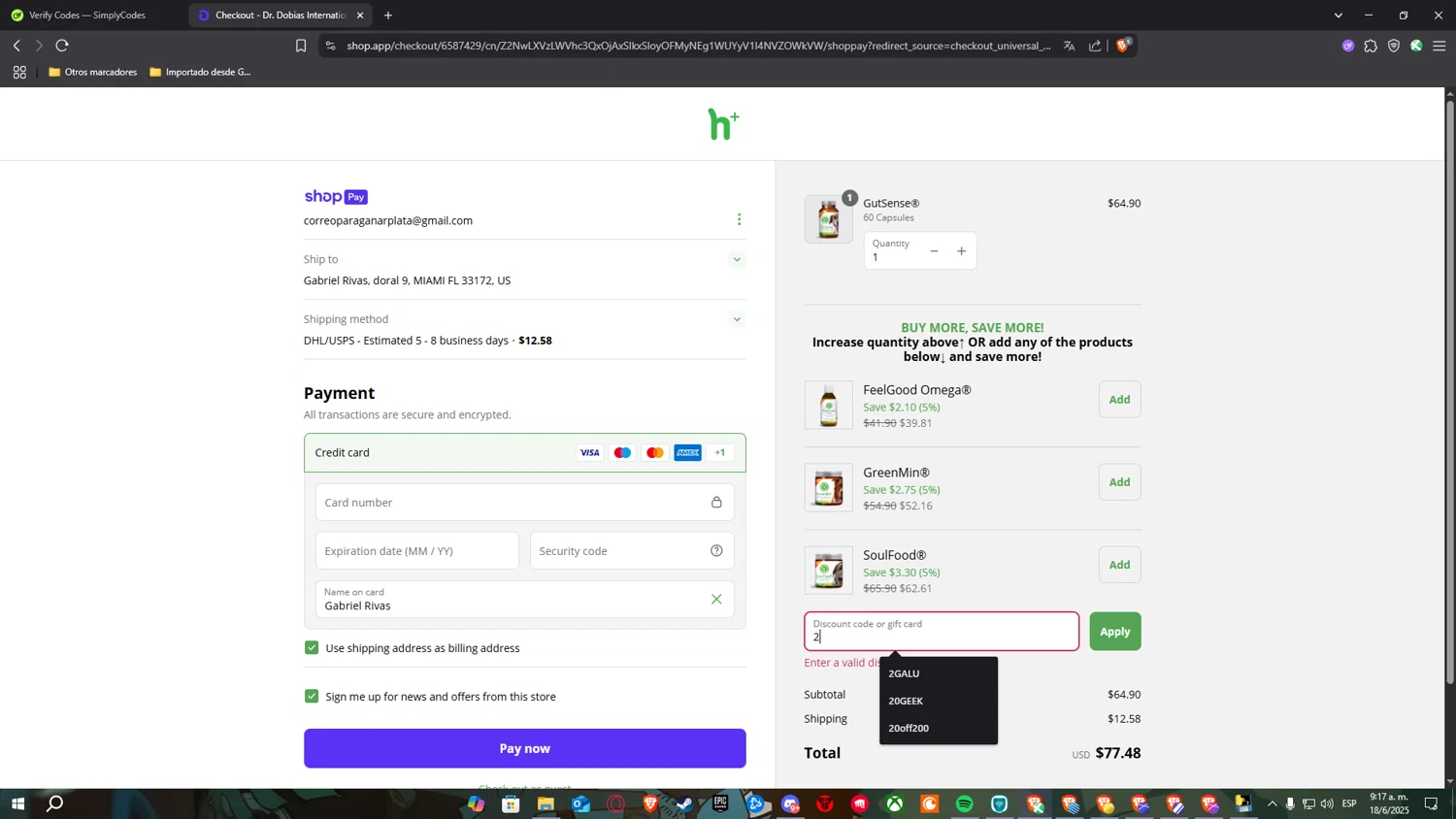Open Outlook from the taskbar
The height and width of the screenshot is (819, 1456).
pyautogui.click(x=580, y=803)
